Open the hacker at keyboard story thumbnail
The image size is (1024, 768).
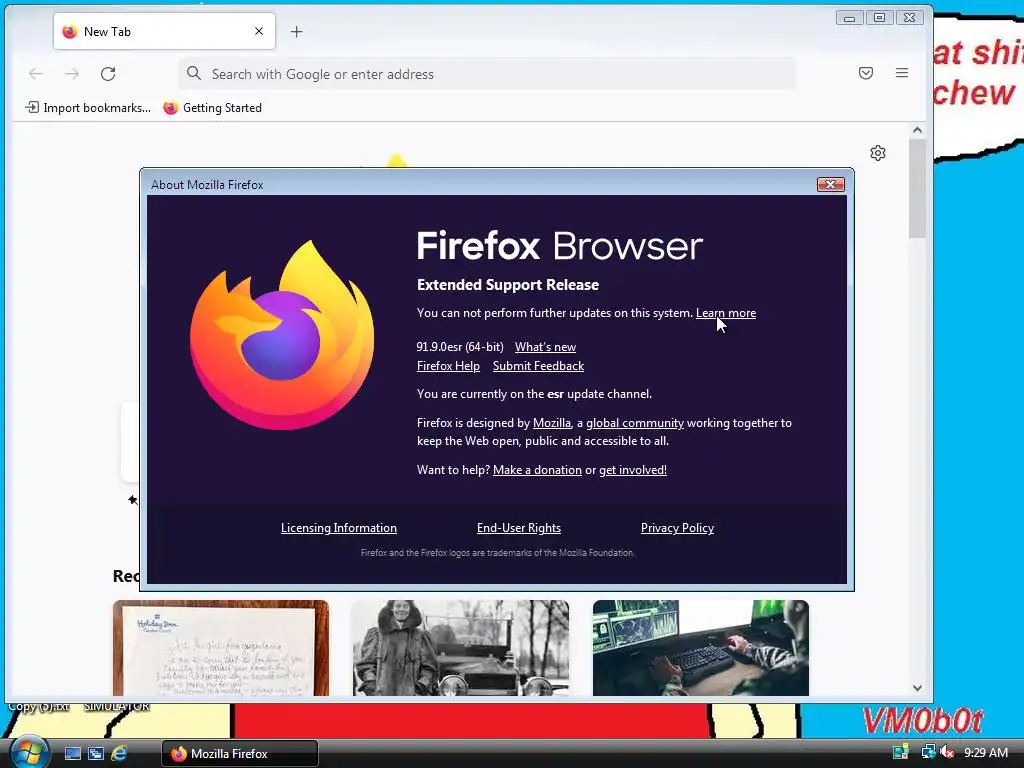pos(701,648)
